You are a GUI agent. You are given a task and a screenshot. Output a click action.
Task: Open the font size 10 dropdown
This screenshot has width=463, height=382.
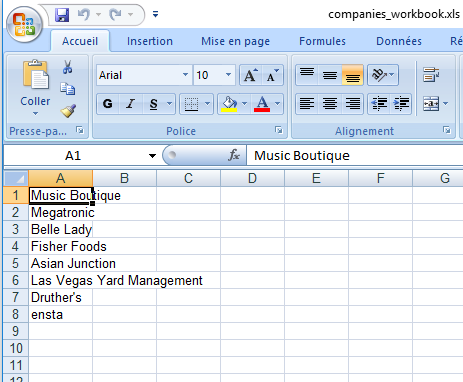tap(228, 75)
